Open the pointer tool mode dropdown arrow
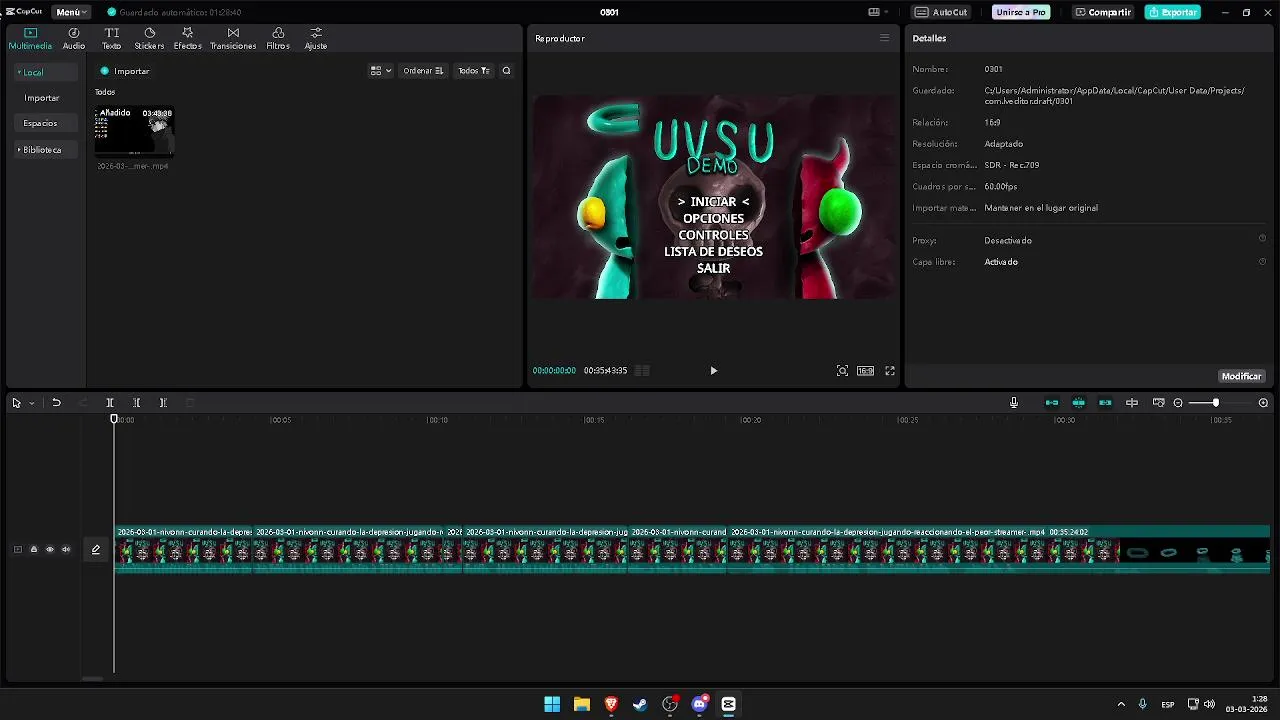The height and width of the screenshot is (720, 1280). click(x=32, y=403)
